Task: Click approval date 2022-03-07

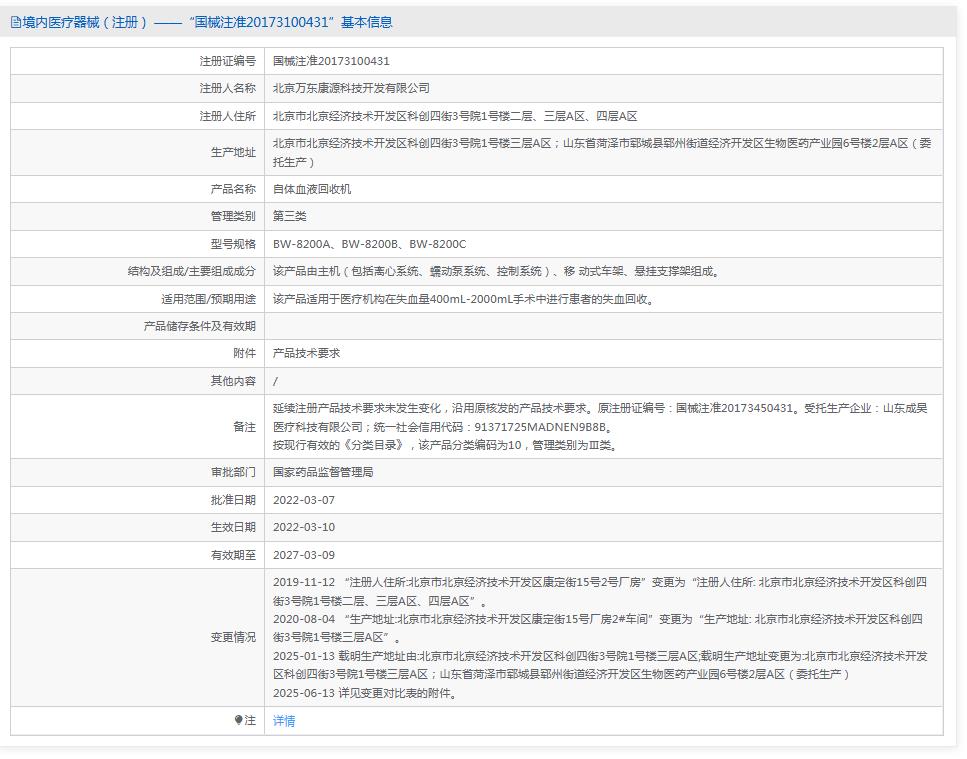Action: pyautogui.click(x=303, y=500)
